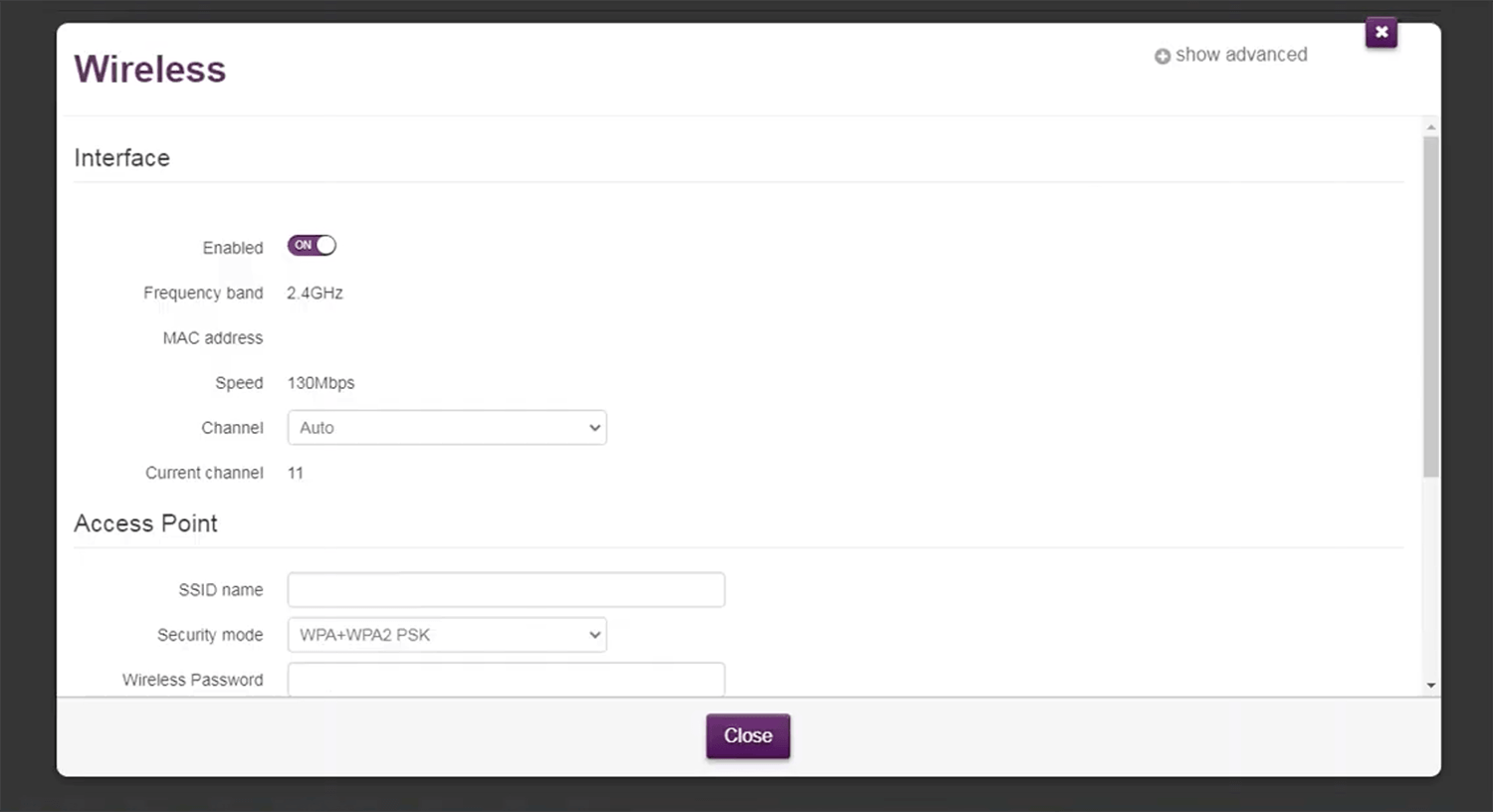The image size is (1493, 812).
Task: Focus the Wireless Password input field
Action: point(506,679)
